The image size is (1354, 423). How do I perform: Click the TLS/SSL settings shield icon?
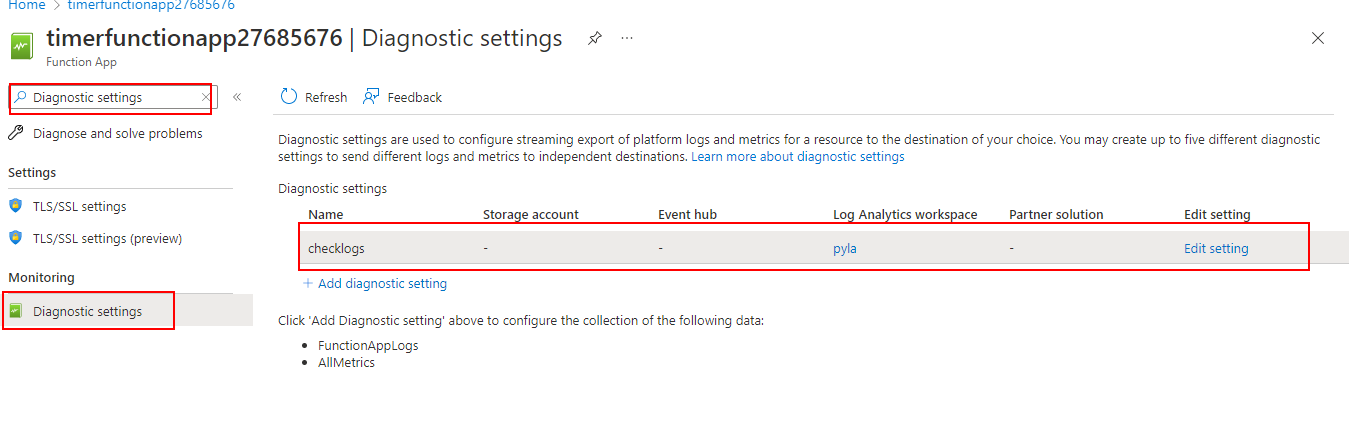[x=16, y=206]
